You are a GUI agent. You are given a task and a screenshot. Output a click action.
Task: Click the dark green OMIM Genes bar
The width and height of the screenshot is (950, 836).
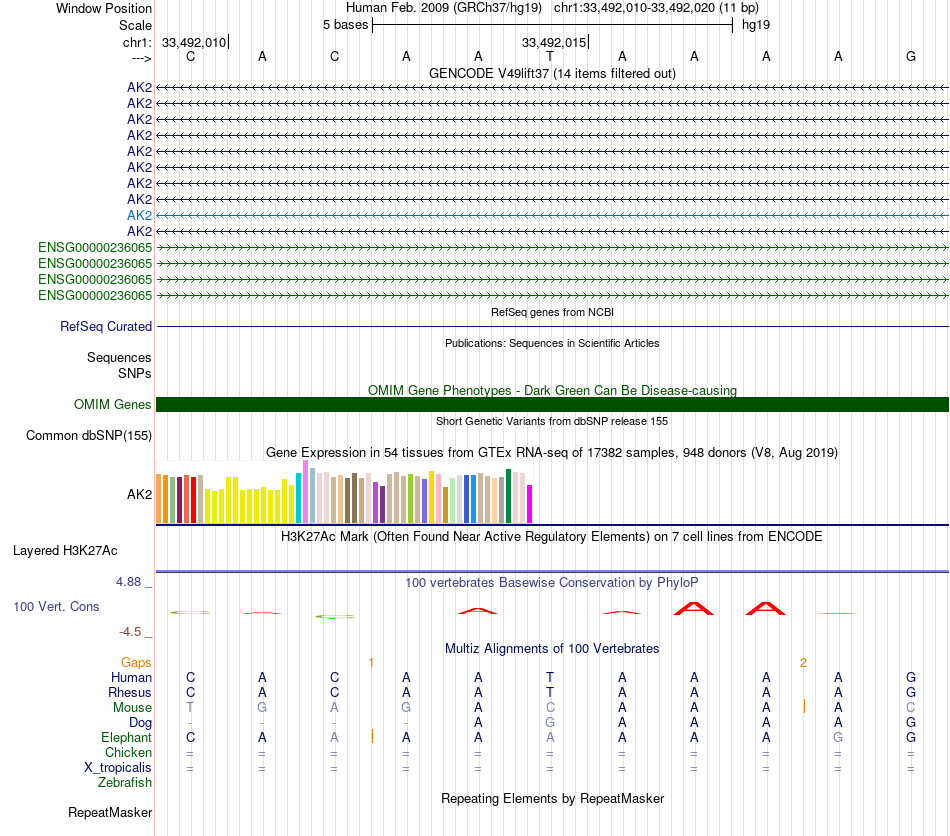point(552,404)
